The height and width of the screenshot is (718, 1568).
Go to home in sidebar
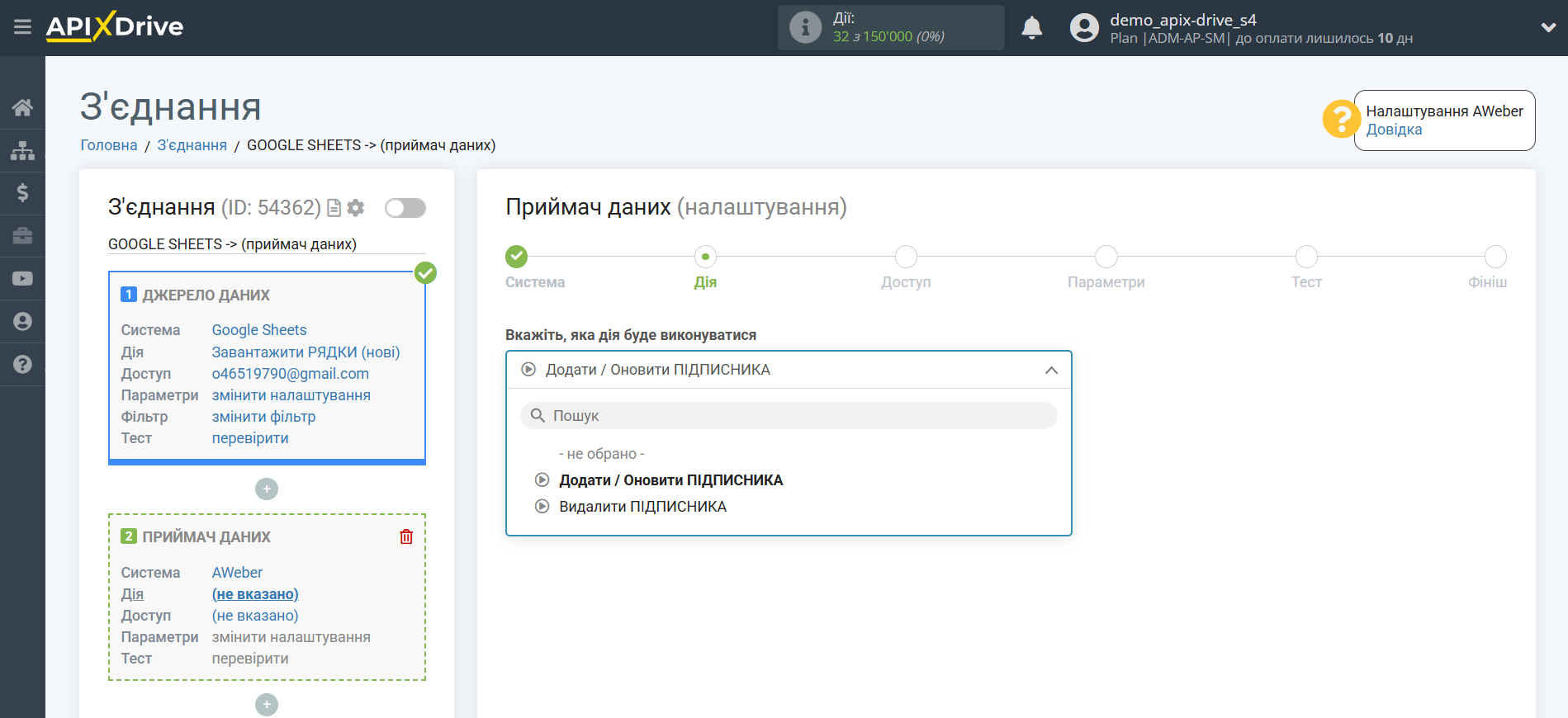pyautogui.click(x=22, y=107)
